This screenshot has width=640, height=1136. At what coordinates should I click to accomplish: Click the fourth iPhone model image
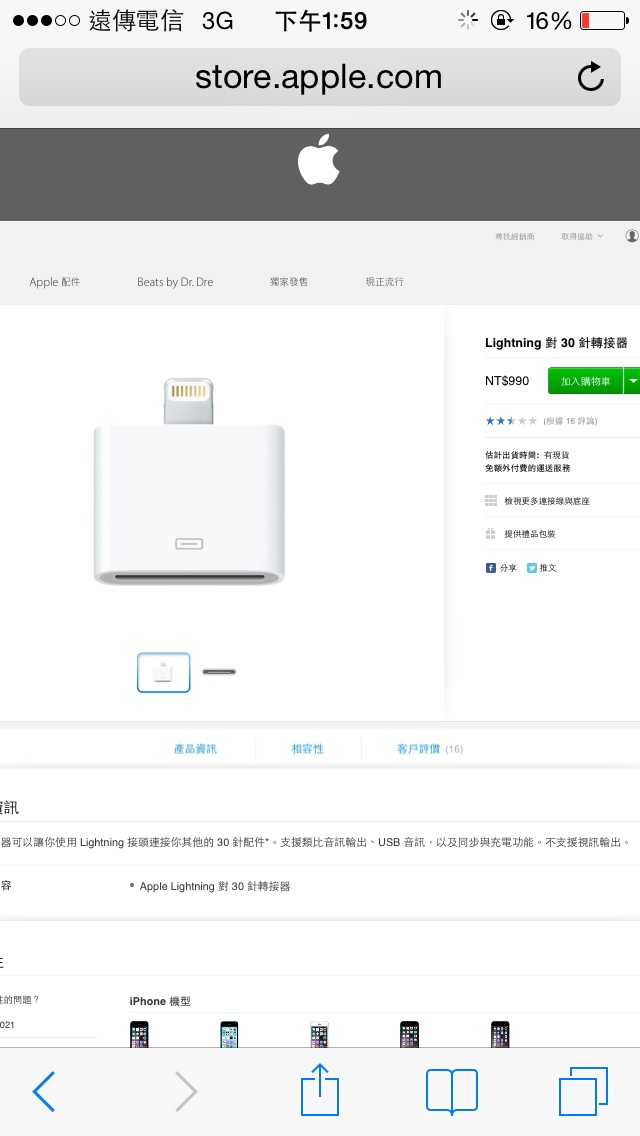tap(410, 1034)
